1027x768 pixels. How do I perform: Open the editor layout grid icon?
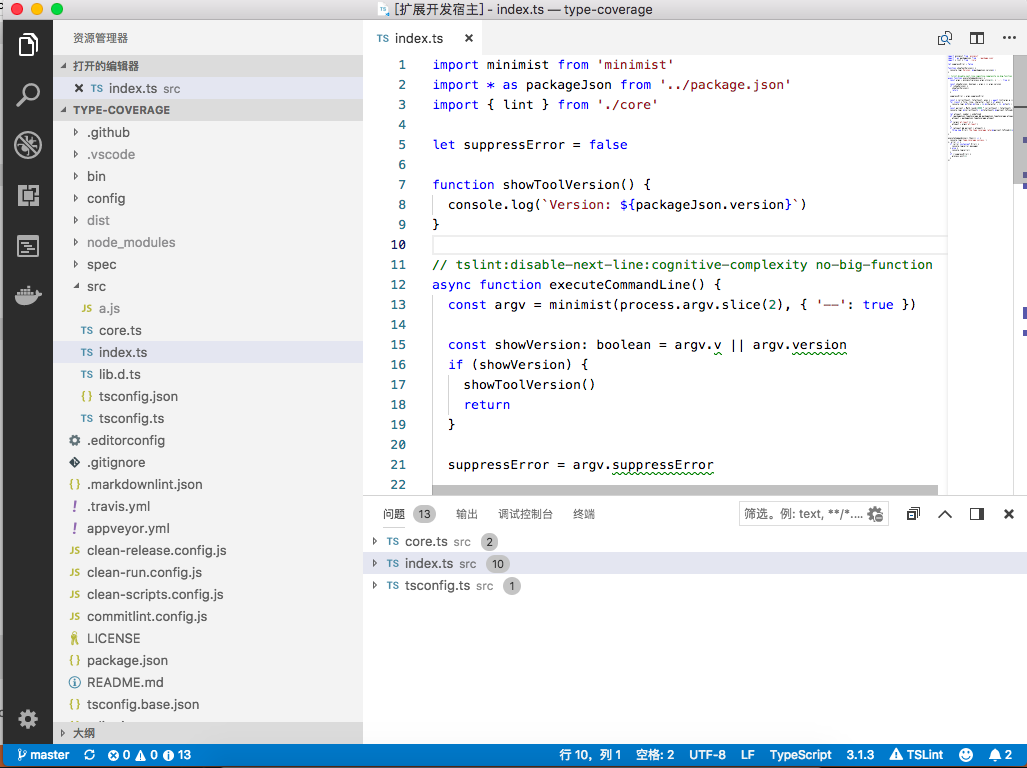pos(976,37)
